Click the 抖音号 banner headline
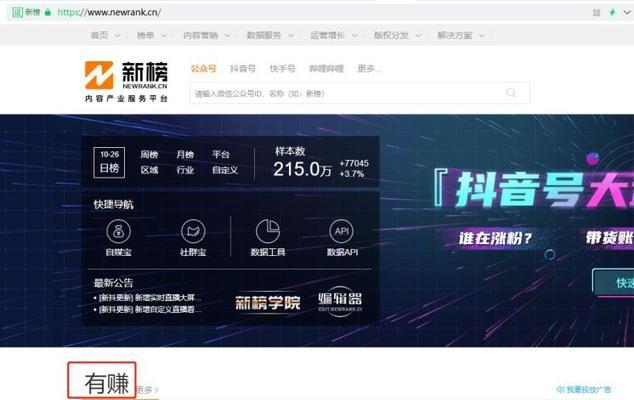Screen dimensions: 634x400 (x=520, y=189)
